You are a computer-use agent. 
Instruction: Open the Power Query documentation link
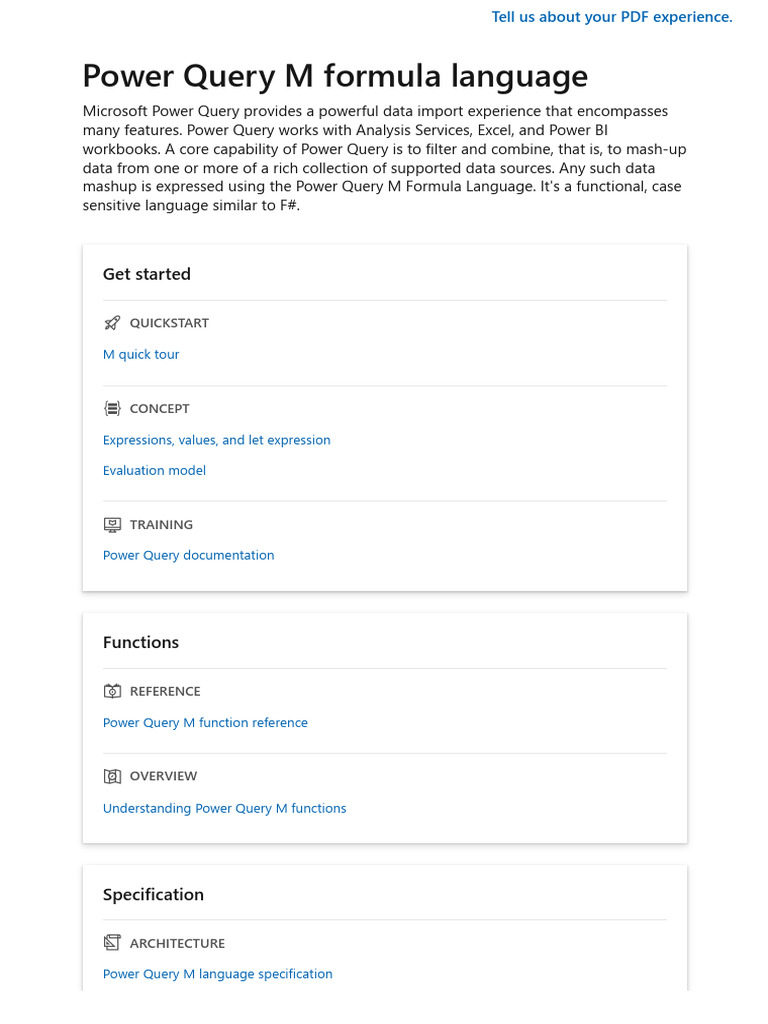[x=188, y=555]
